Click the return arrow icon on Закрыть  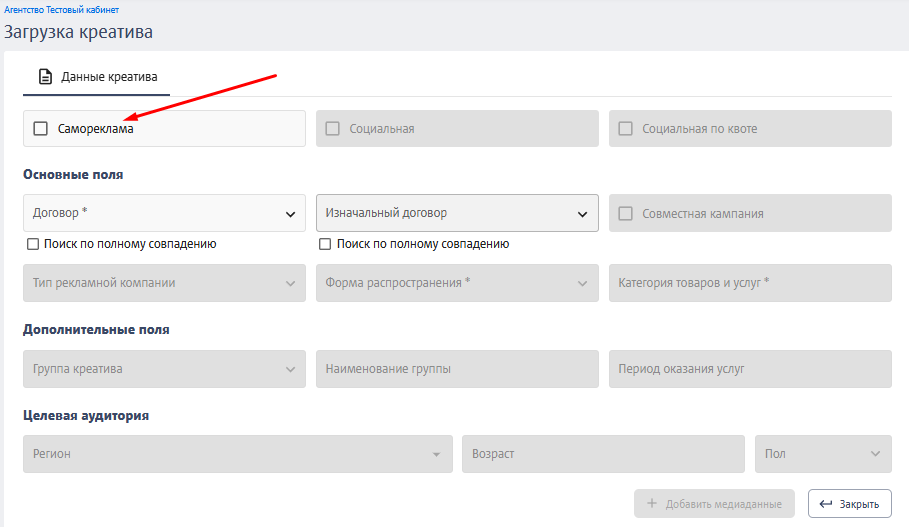pyautogui.click(x=826, y=504)
